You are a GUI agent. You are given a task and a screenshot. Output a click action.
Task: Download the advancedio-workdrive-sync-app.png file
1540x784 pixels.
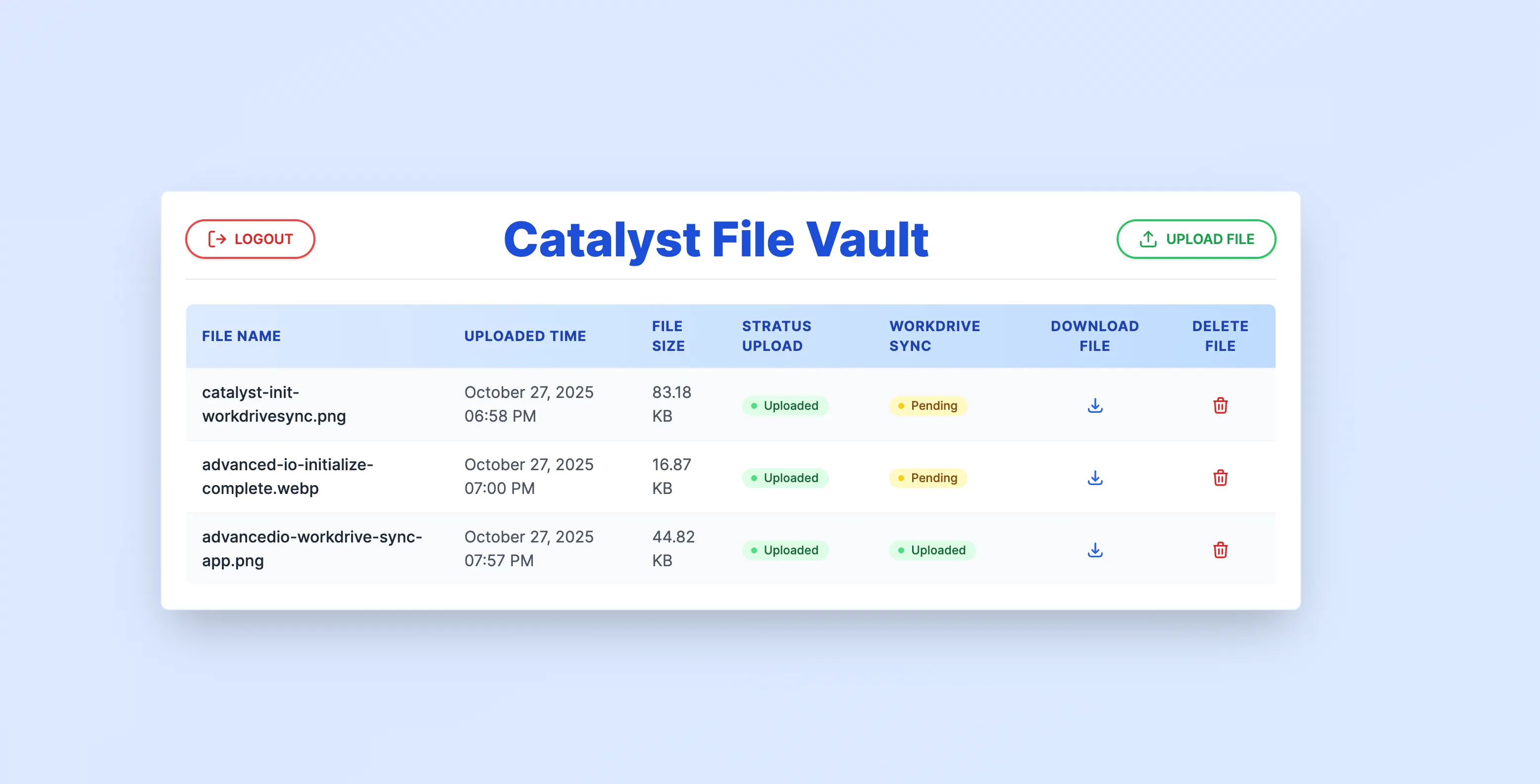[x=1095, y=550]
